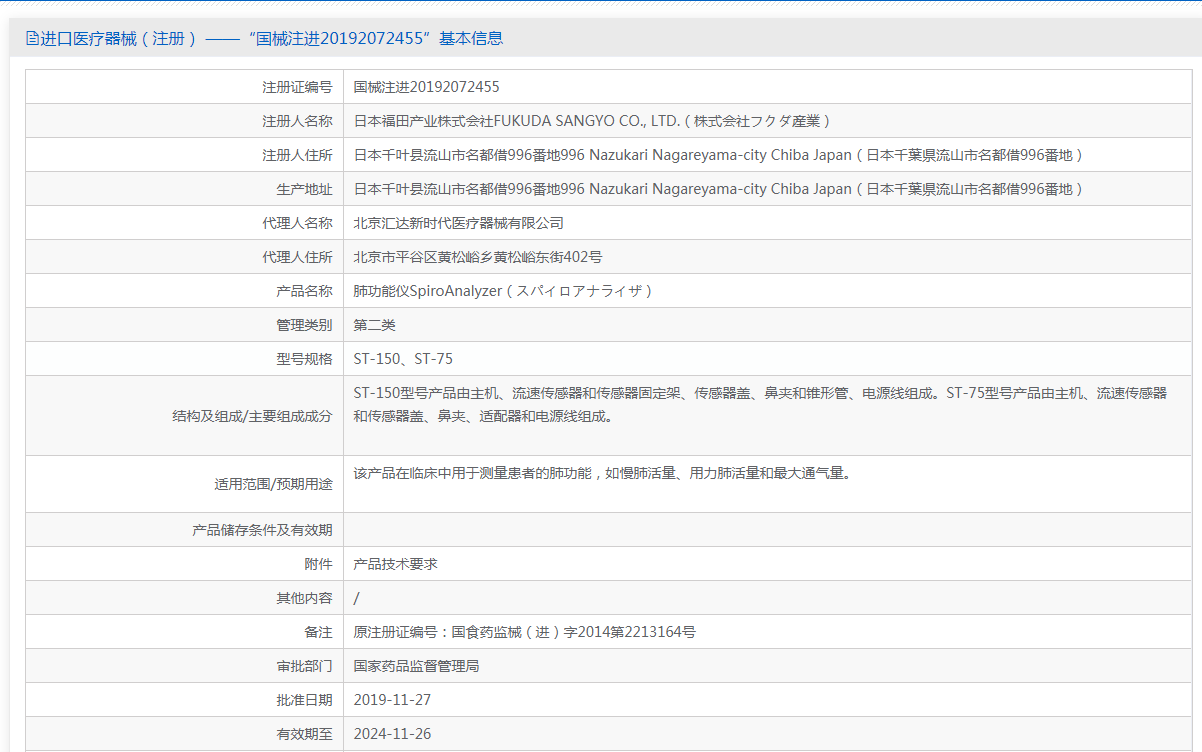Click the document icon beside the page title
Image resolution: width=1202 pixels, height=752 pixels.
(x=32, y=39)
